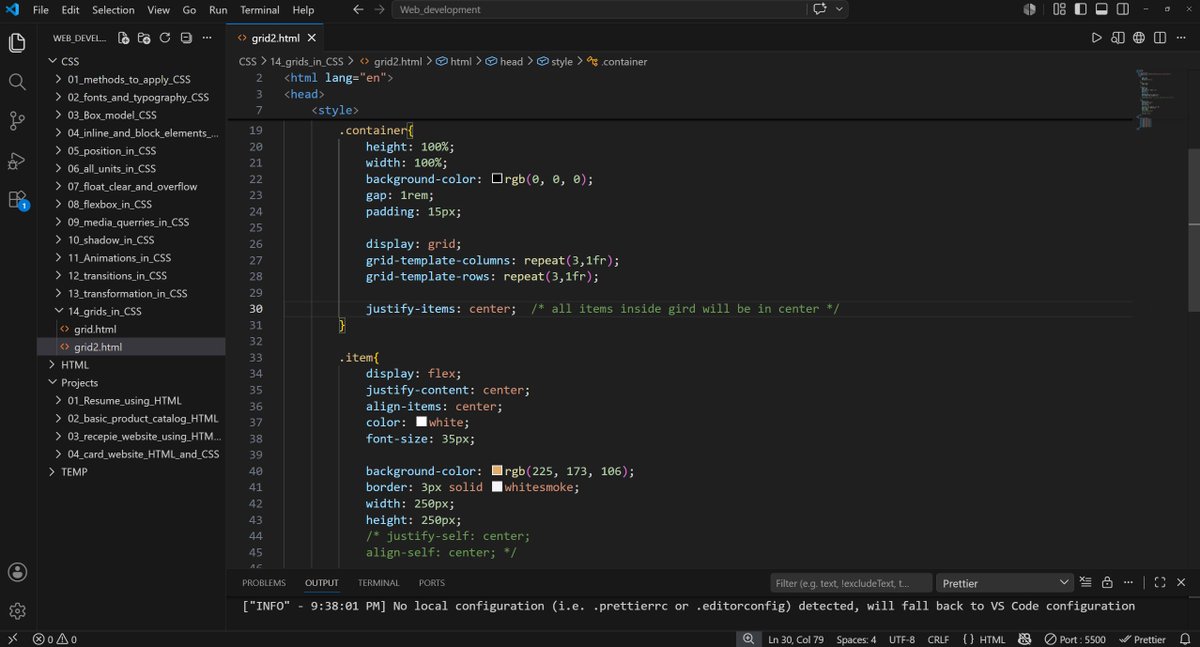This screenshot has height=647, width=1200.
Task: Open output panel more actions ellipsis
Action: [1128, 582]
